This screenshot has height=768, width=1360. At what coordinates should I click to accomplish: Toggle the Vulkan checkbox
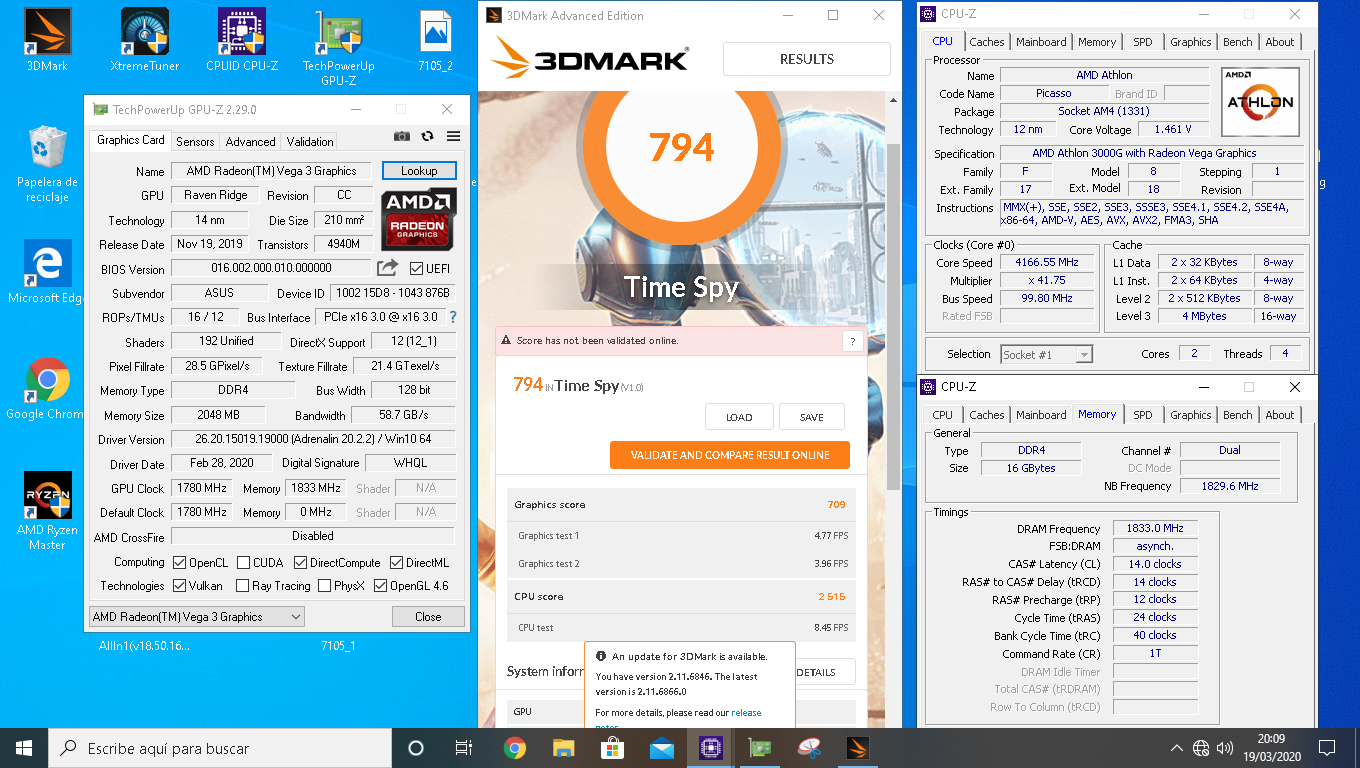tap(180, 586)
